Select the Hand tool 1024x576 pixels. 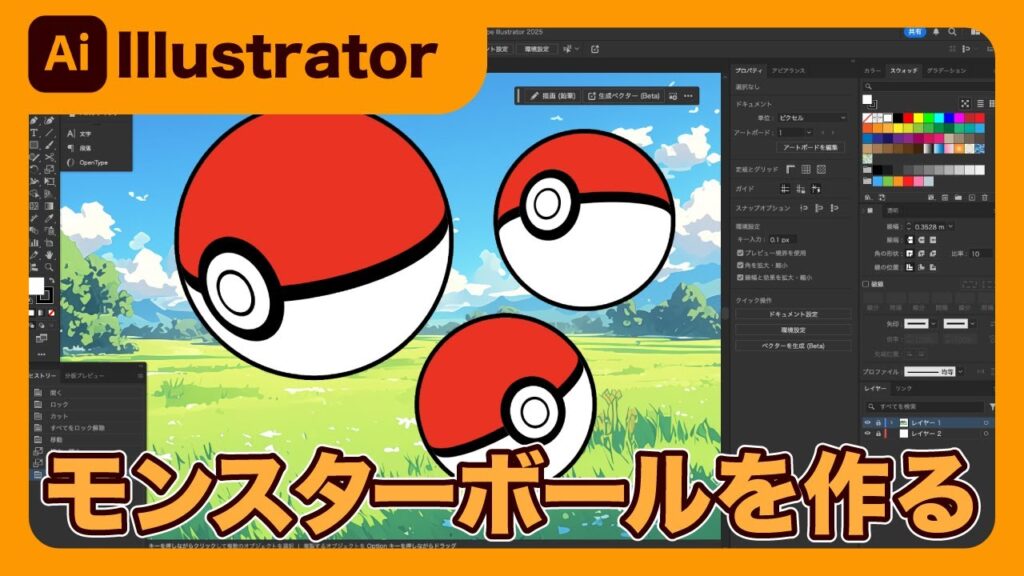point(49,255)
